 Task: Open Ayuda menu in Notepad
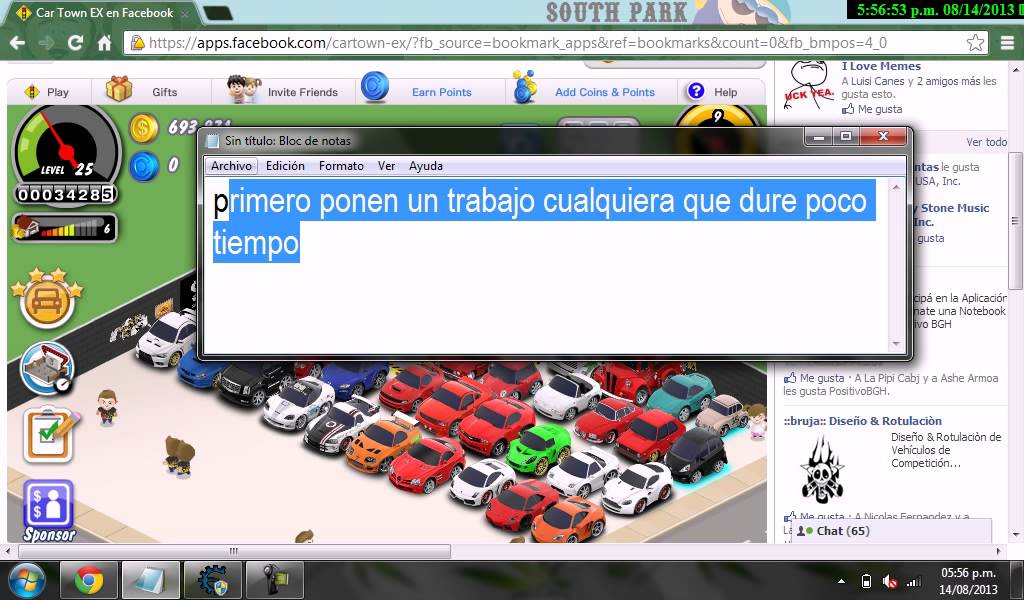426,166
